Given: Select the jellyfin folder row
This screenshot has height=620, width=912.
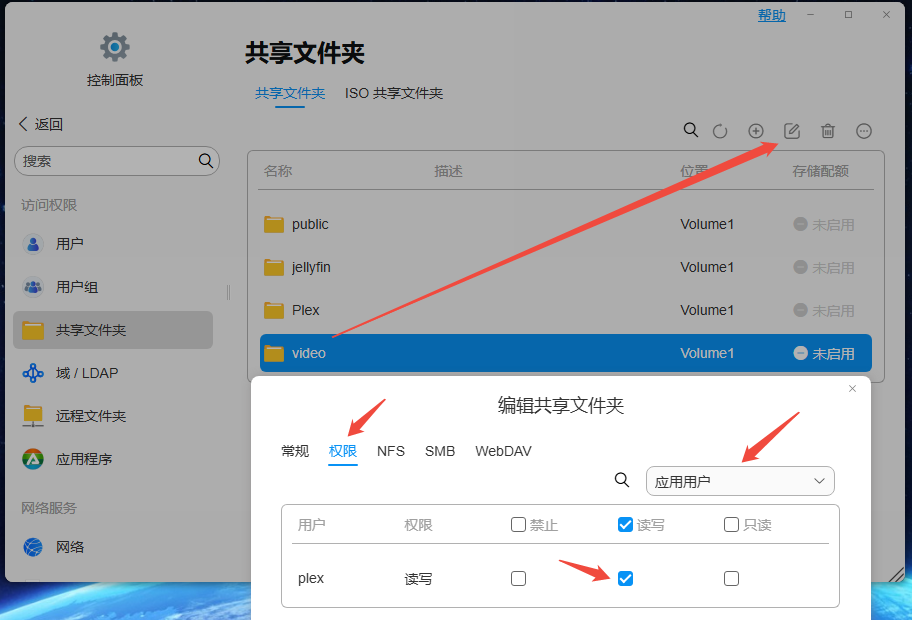Looking at the screenshot, I should pyautogui.click(x=565, y=267).
